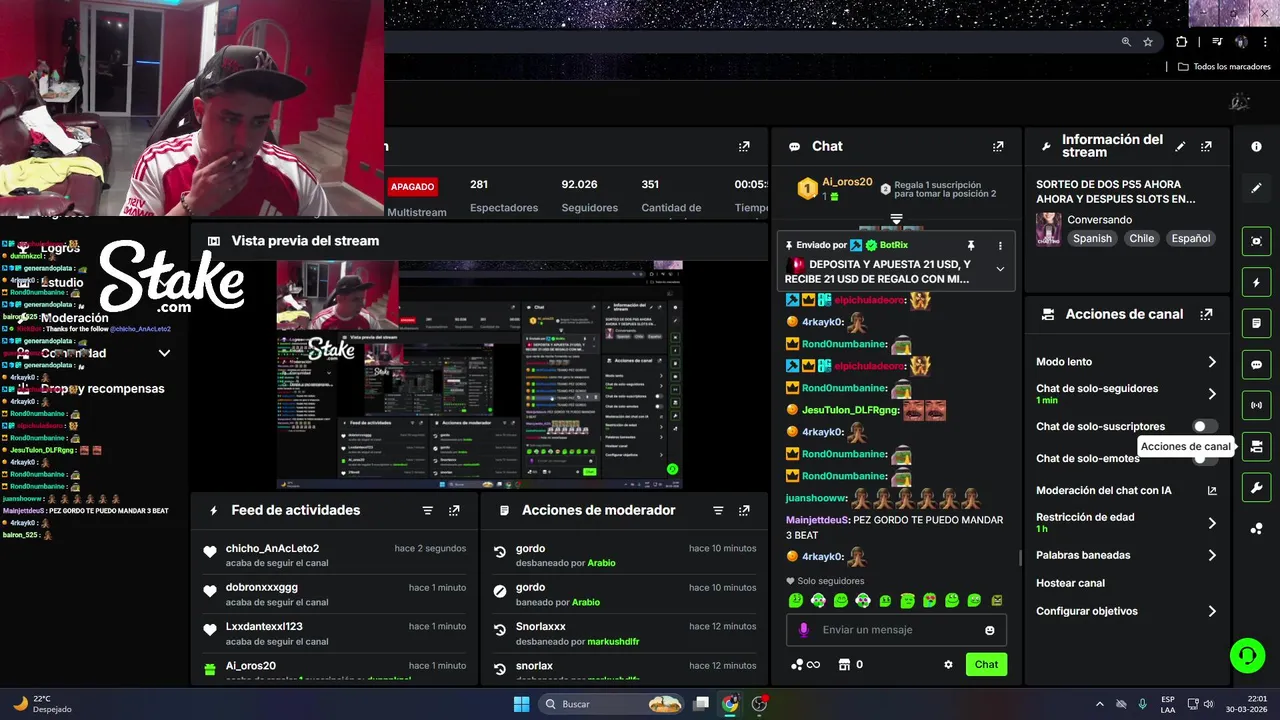1280x720 pixels.
Task: Open the wrench tool in the right sidebar
Action: (x=1257, y=488)
